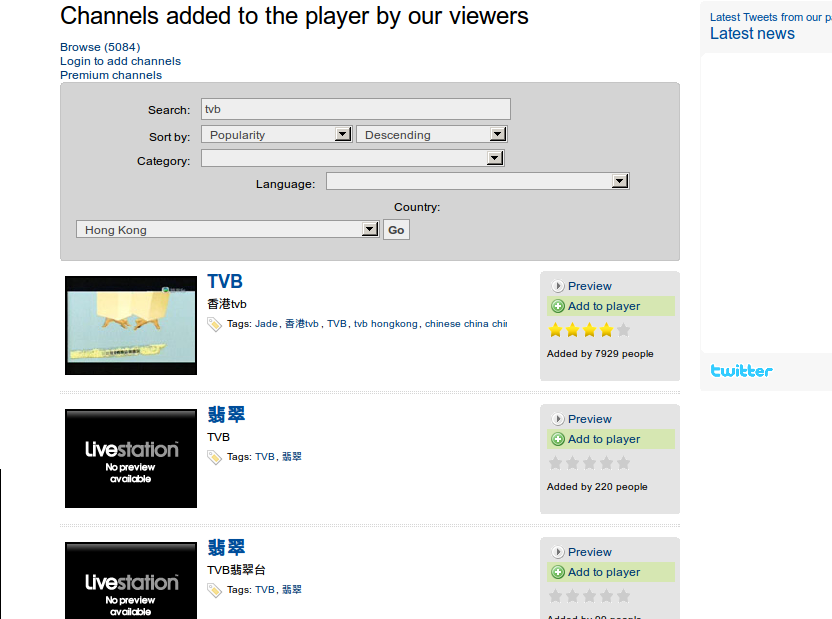This screenshot has height=619, width=832.
Task: Open the Language dropdown
Action: 478,182
